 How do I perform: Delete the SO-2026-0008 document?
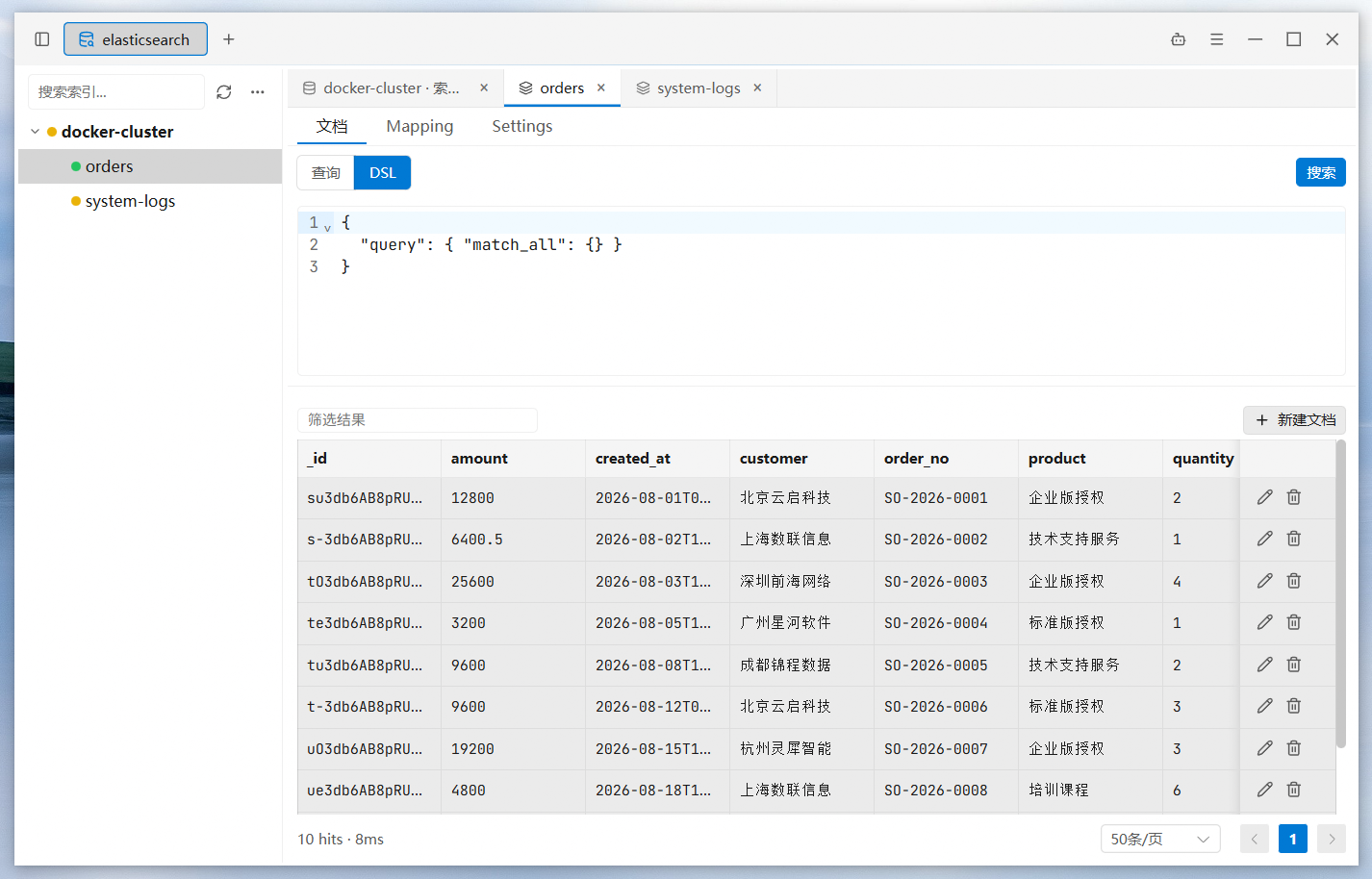(x=1294, y=790)
